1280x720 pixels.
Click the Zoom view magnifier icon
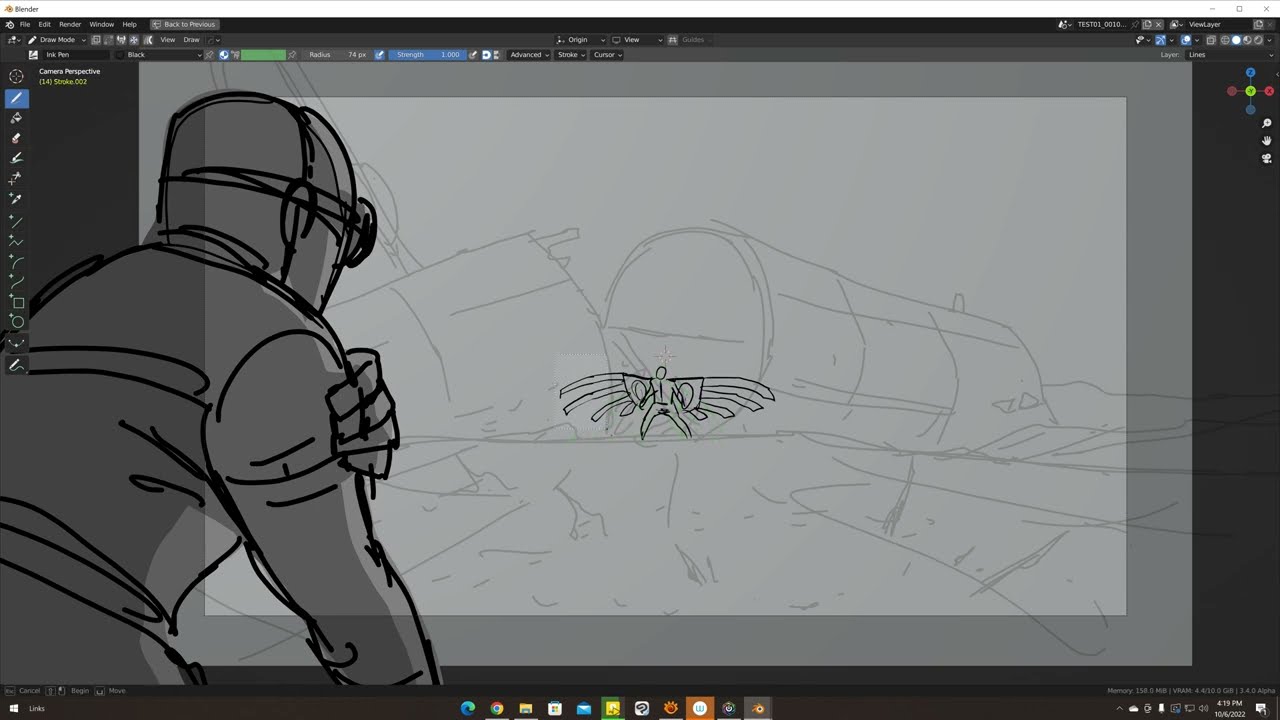coord(1267,124)
